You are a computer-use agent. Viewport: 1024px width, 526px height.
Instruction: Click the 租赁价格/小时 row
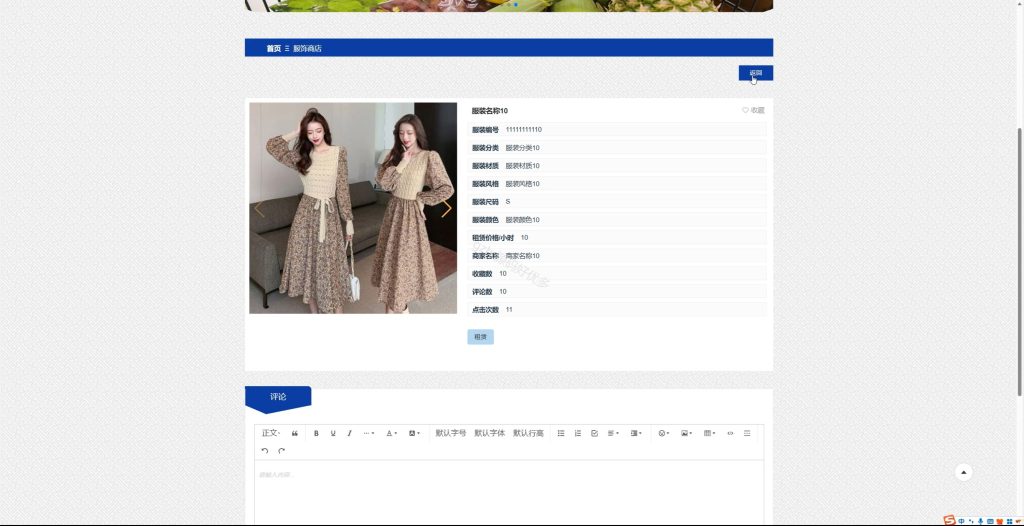(616, 238)
